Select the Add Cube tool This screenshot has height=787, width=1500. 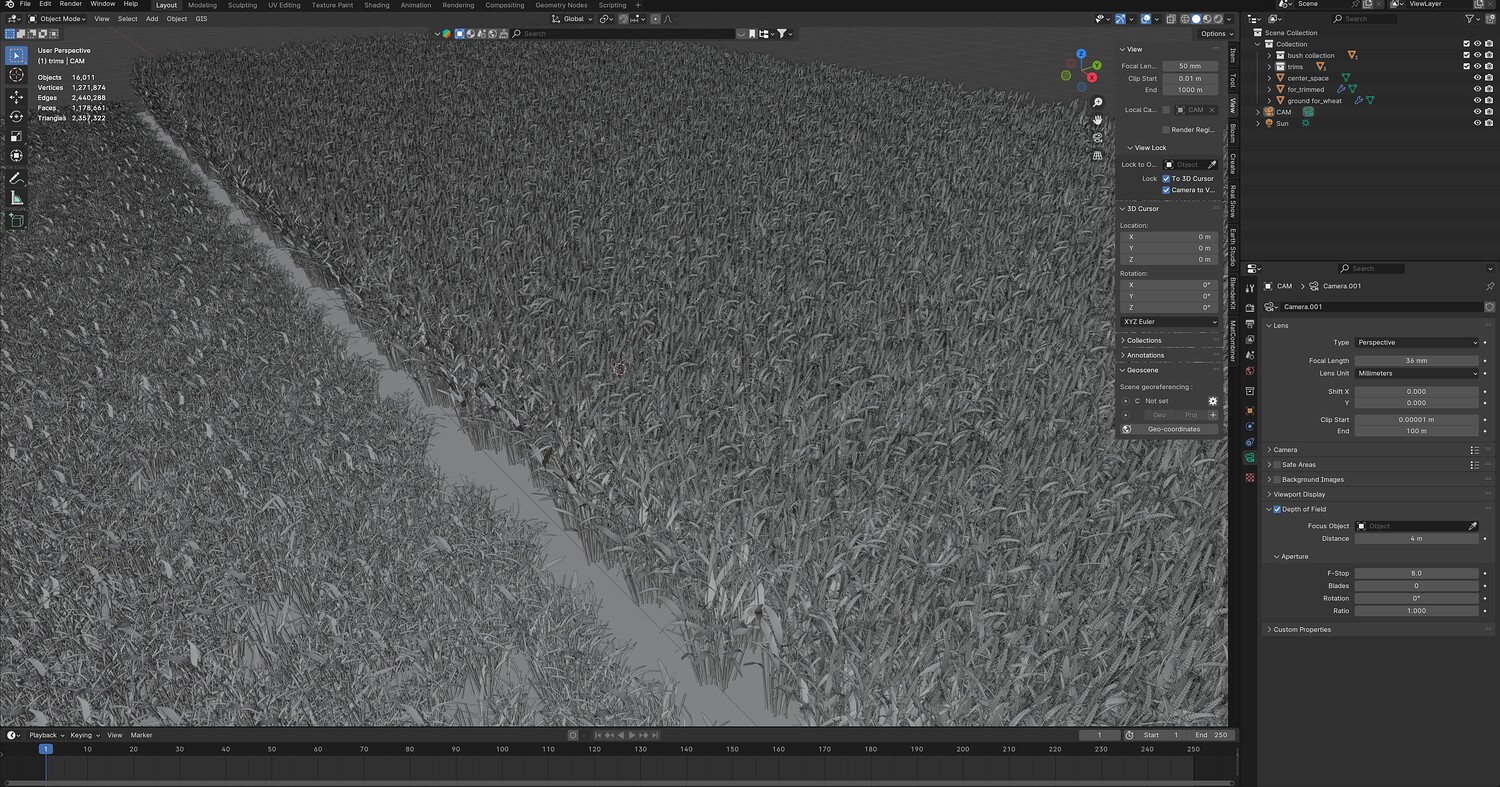coord(16,220)
